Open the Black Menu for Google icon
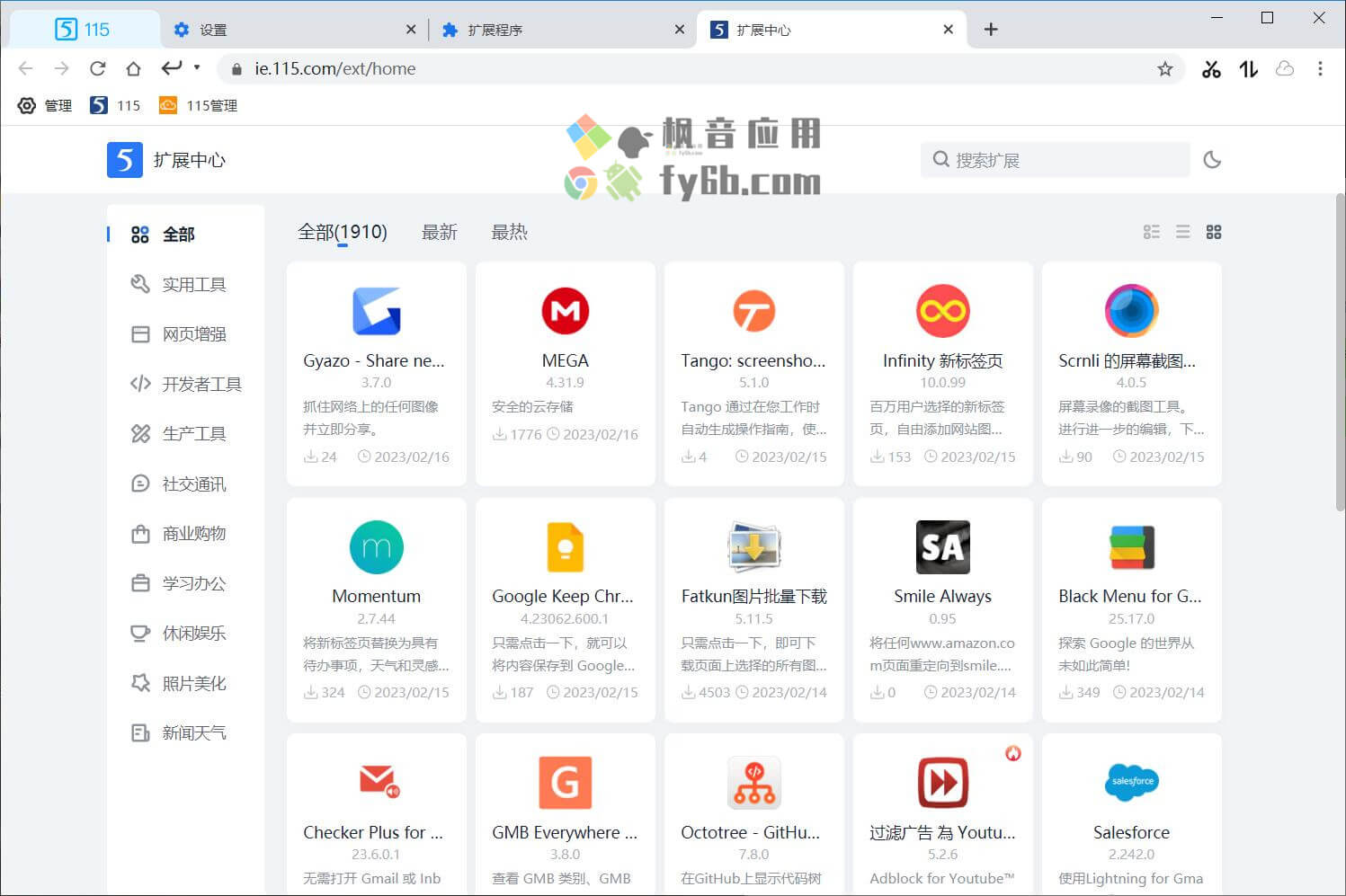Viewport: 1346px width, 896px height. pos(1131,547)
